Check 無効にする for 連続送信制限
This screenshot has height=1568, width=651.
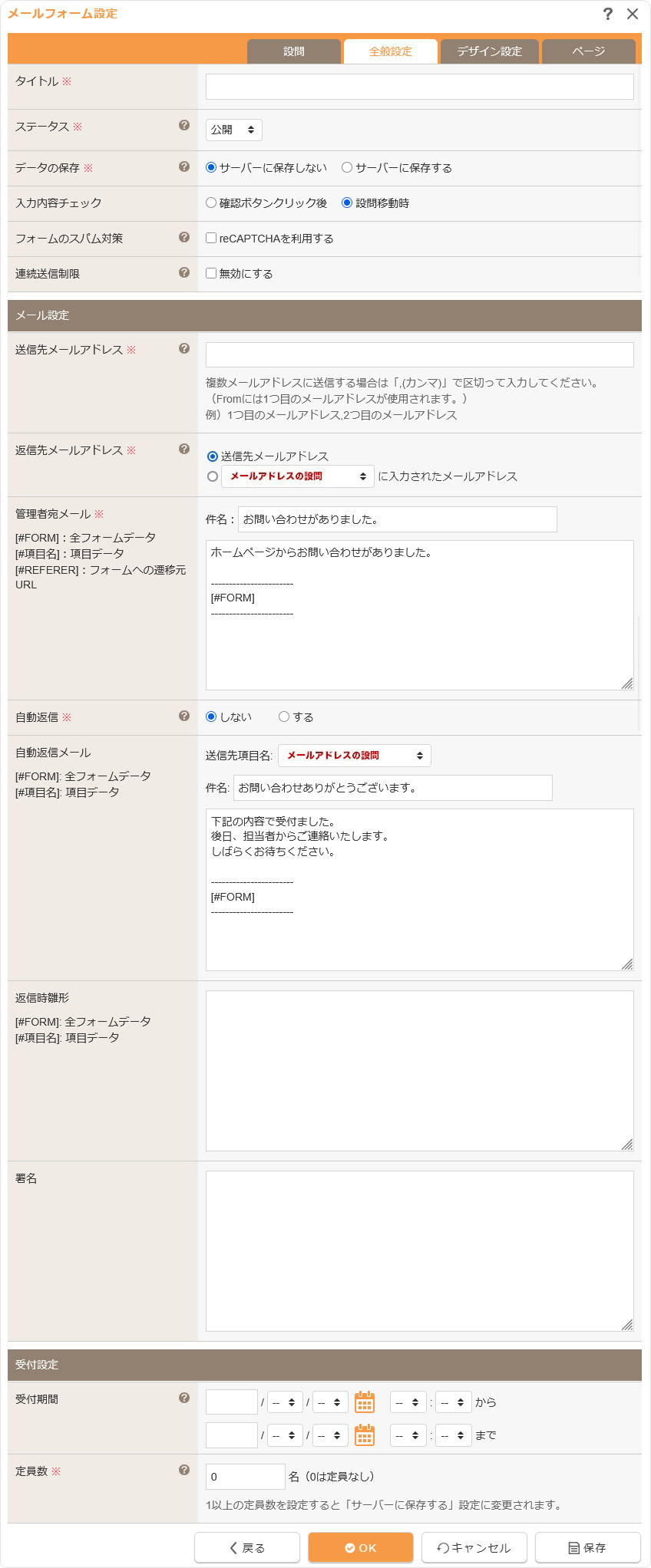click(x=211, y=274)
